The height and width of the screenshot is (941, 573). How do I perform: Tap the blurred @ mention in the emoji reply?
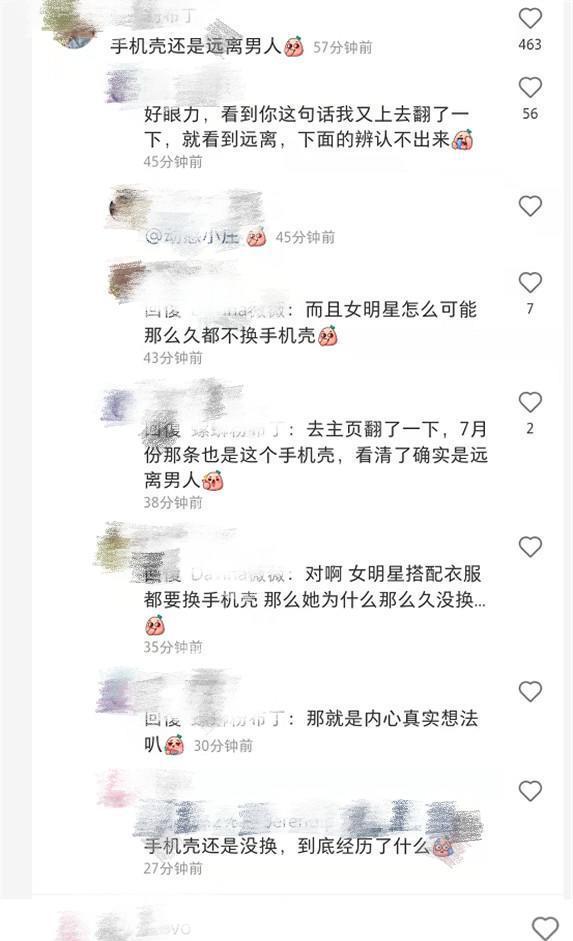[x=193, y=237]
